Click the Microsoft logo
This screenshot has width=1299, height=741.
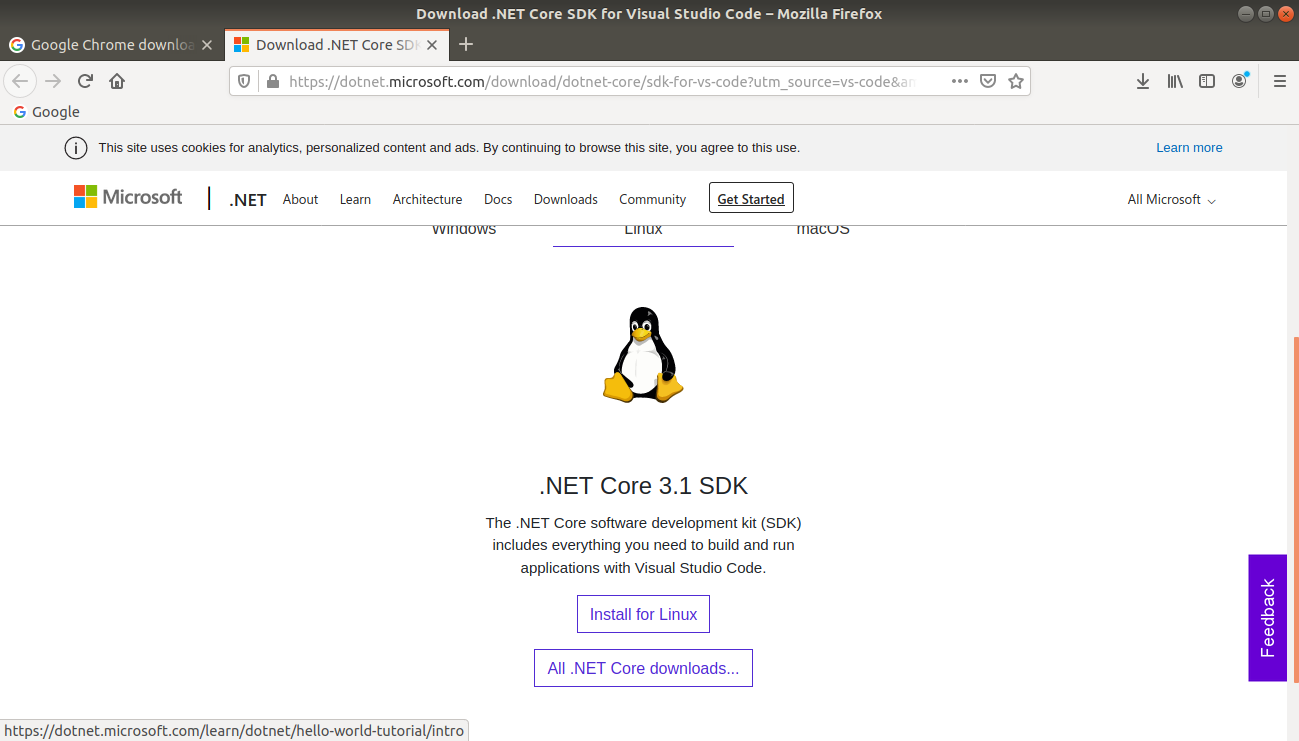pos(128,197)
